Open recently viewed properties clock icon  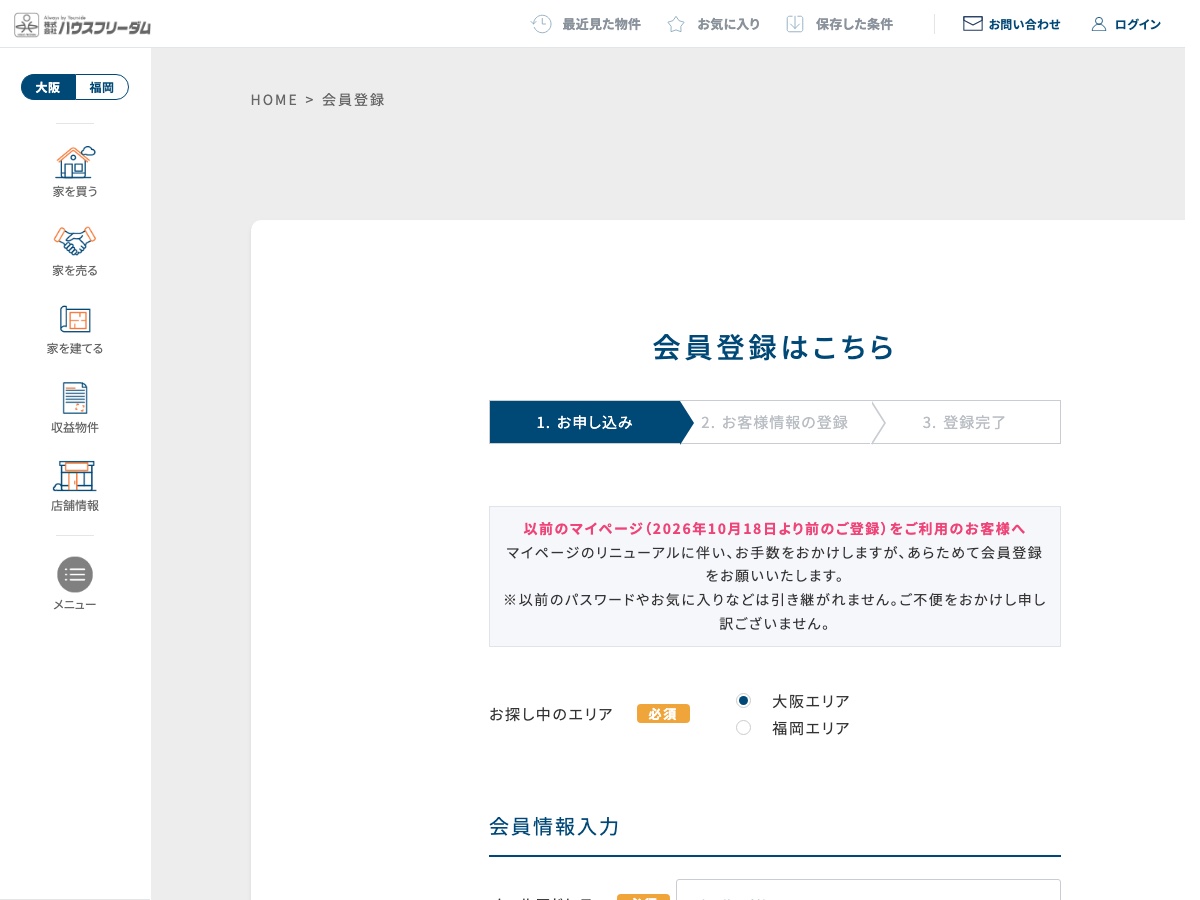tap(541, 24)
